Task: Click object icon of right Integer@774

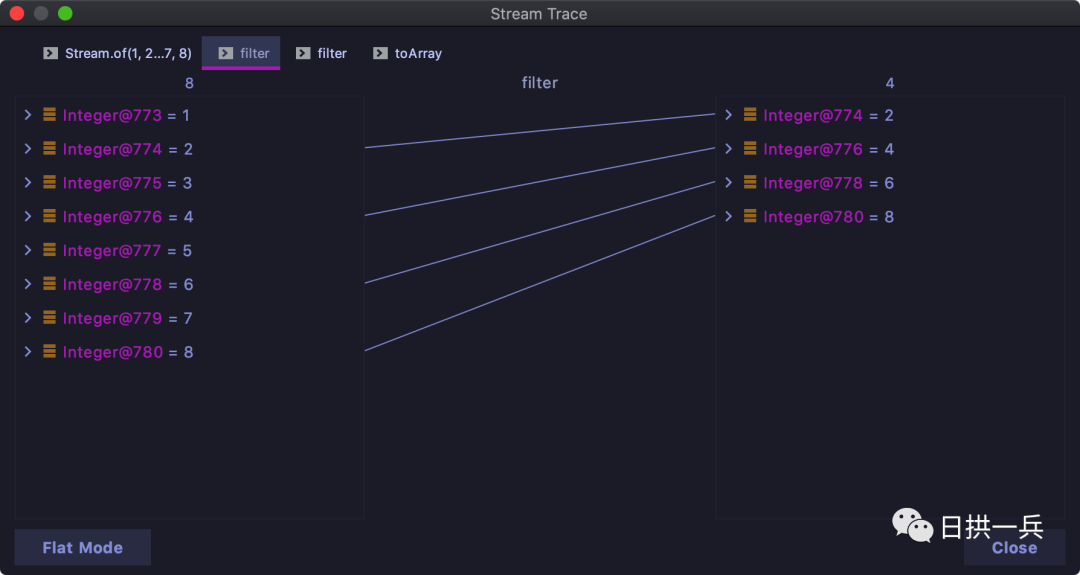Action: [750, 114]
